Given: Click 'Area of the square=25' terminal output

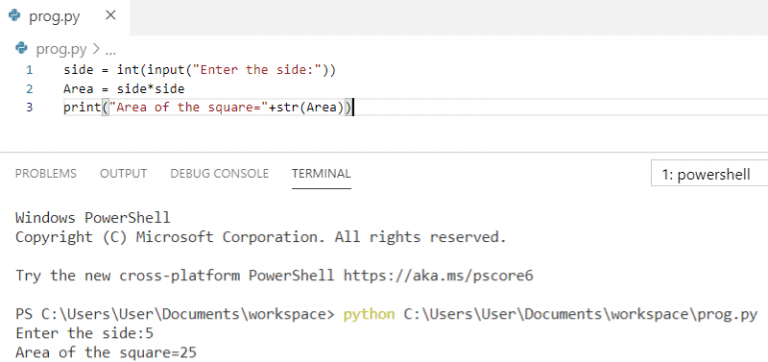Looking at the screenshot, I should tap(106, 352).
